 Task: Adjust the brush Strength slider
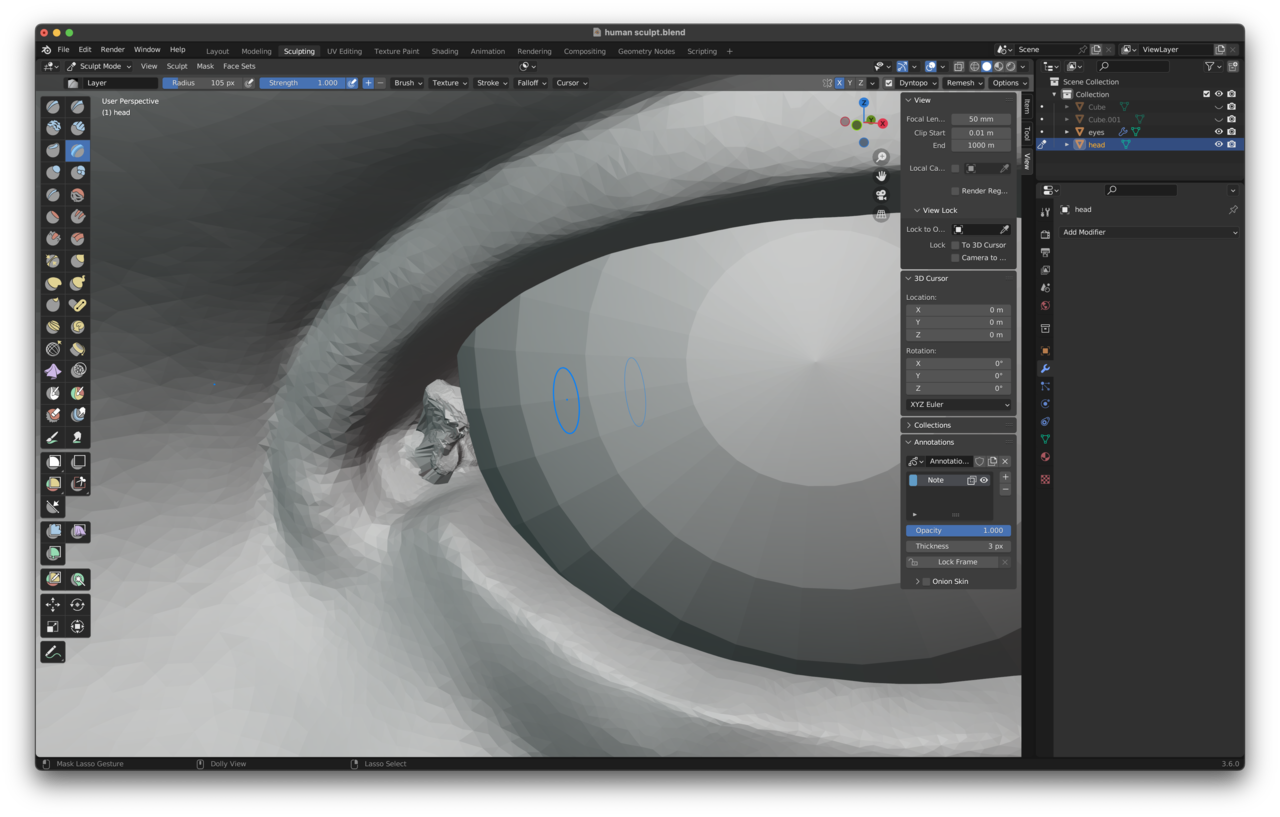point(302,83)
